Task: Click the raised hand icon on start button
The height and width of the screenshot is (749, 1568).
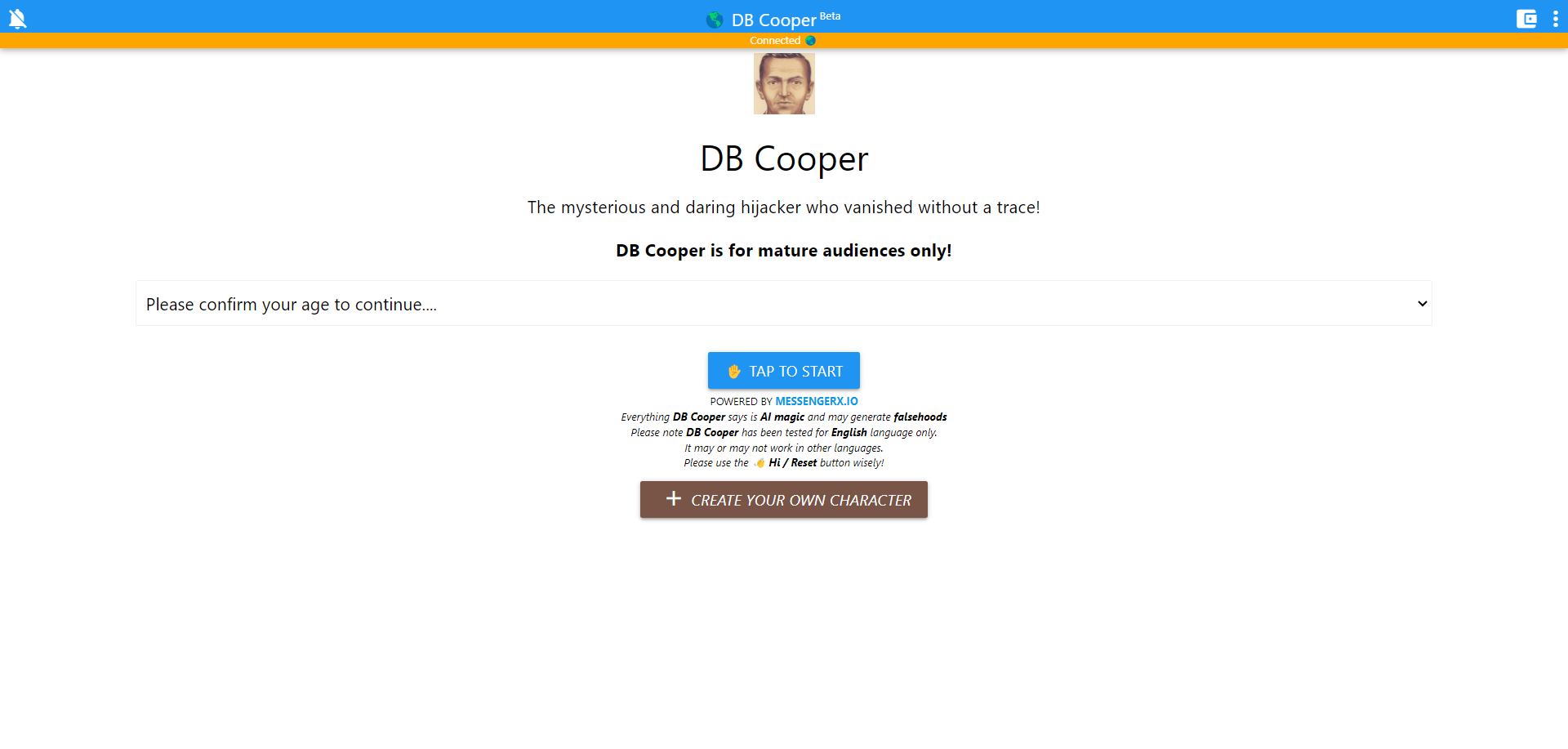Action: click(734, 370)
